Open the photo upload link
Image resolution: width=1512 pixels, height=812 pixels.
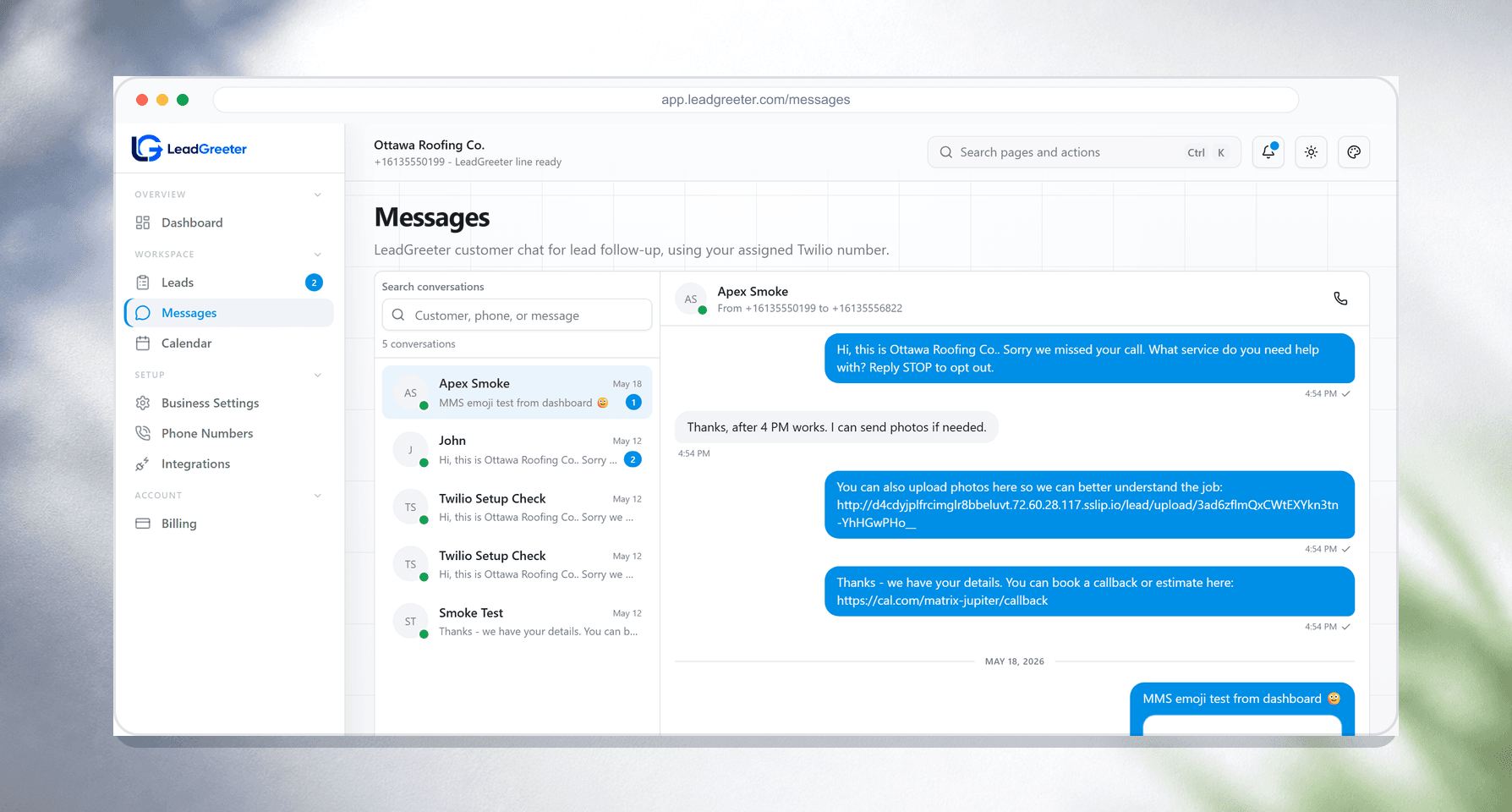click(1087, 513)
